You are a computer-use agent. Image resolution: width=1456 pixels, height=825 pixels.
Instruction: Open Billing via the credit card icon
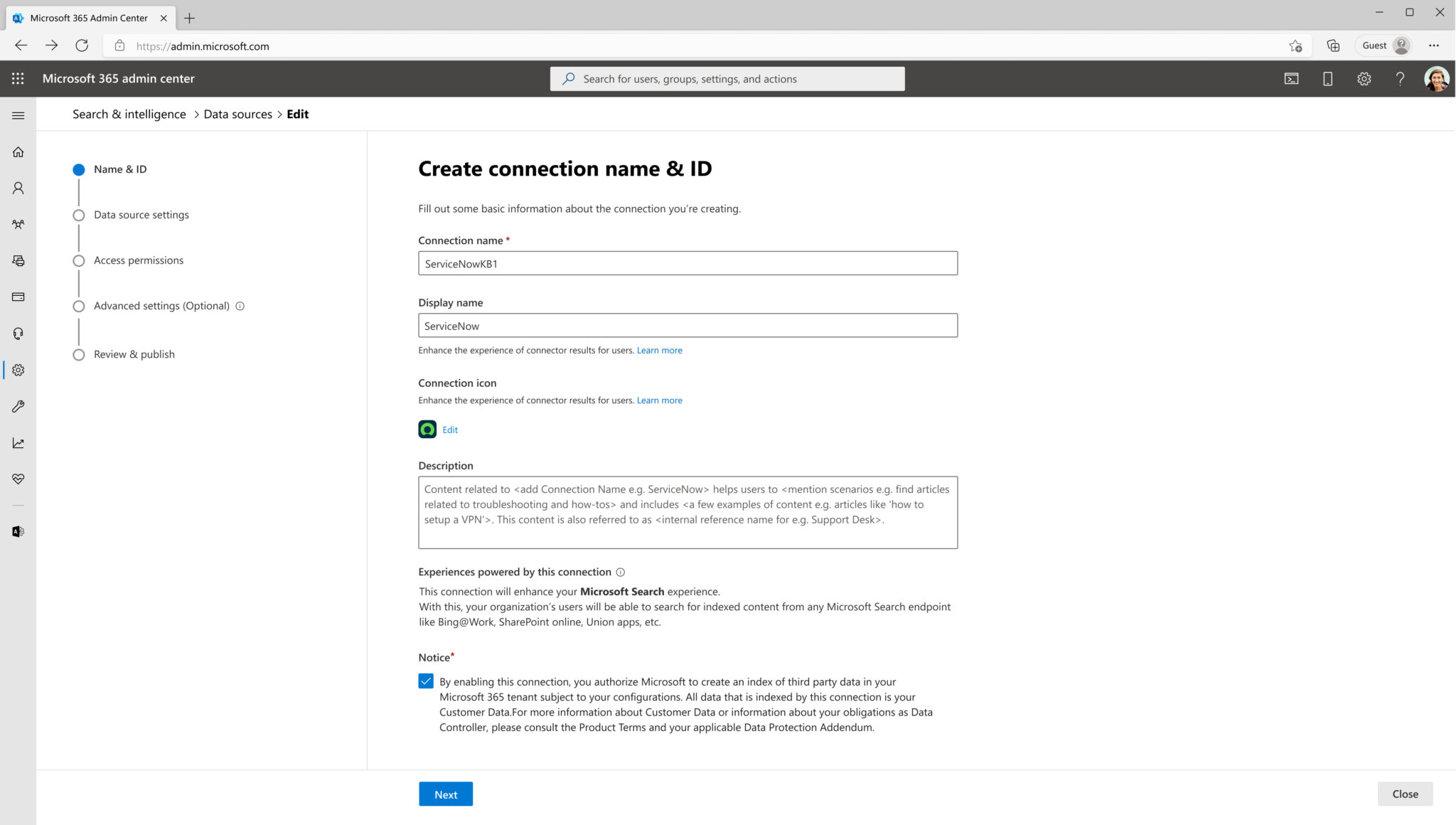pyautogui.click(x=18, y=297)
